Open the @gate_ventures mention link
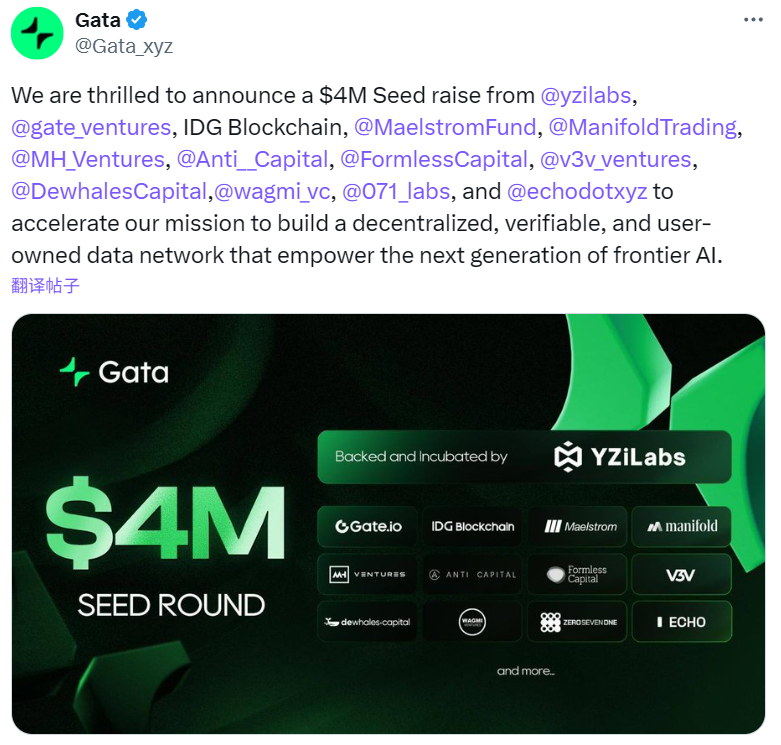Image resolution: width=781 pixels, height=745 pixels. pyautogui.click(x=91, y=127)
